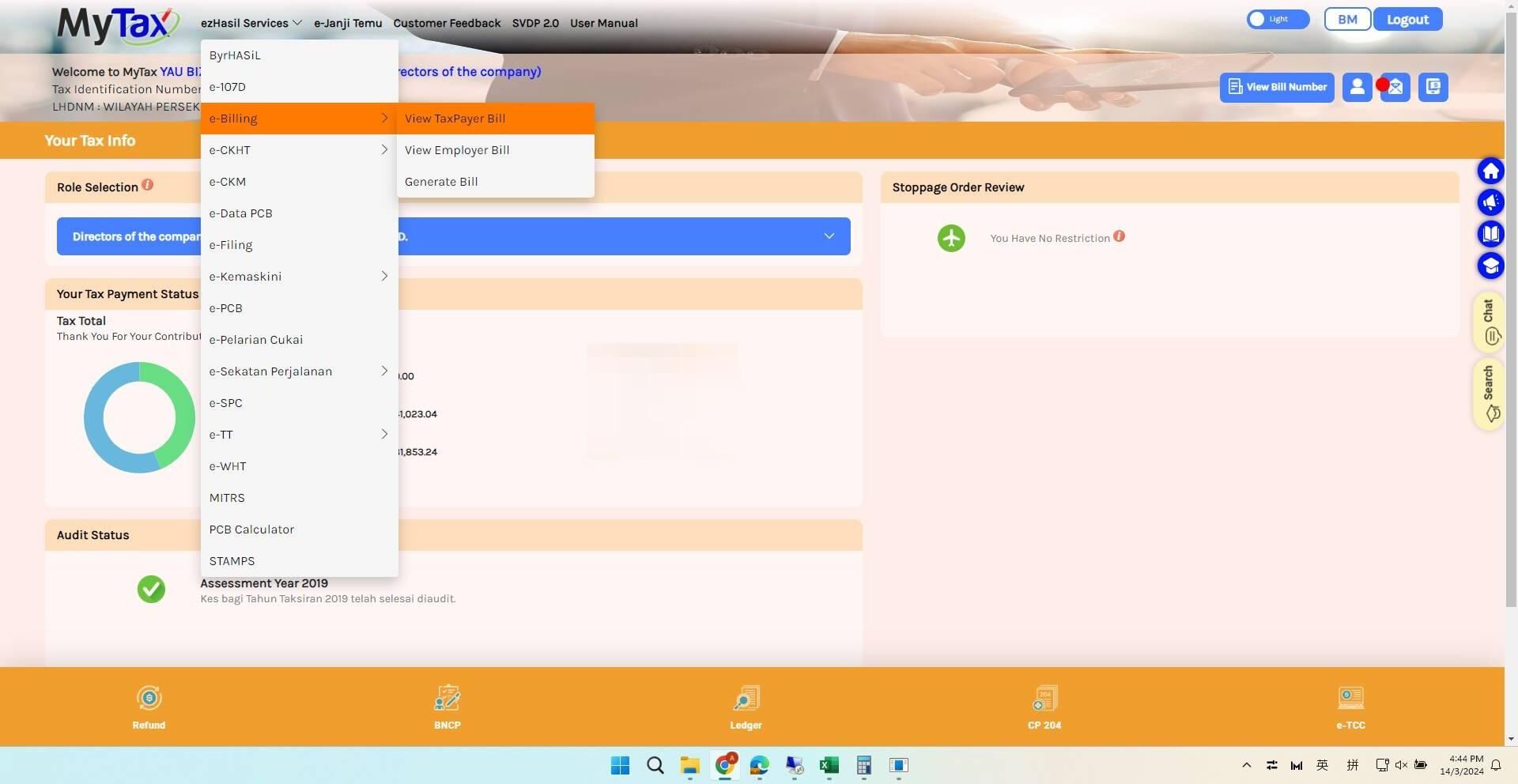Open the open-book guide icon
Image resolution: width=1518 pixels, height=784 pixels.
point(1490,234)
